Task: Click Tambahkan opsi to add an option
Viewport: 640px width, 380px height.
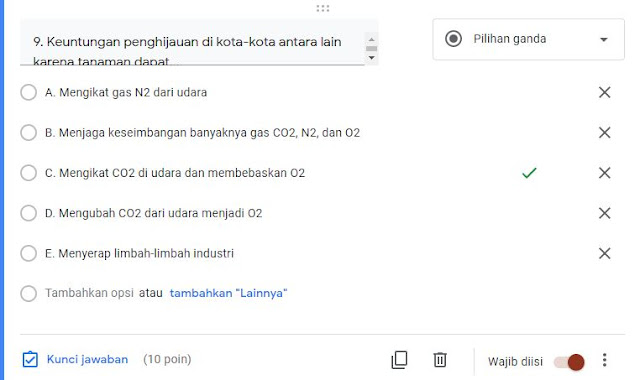Action: pos(89,293)
